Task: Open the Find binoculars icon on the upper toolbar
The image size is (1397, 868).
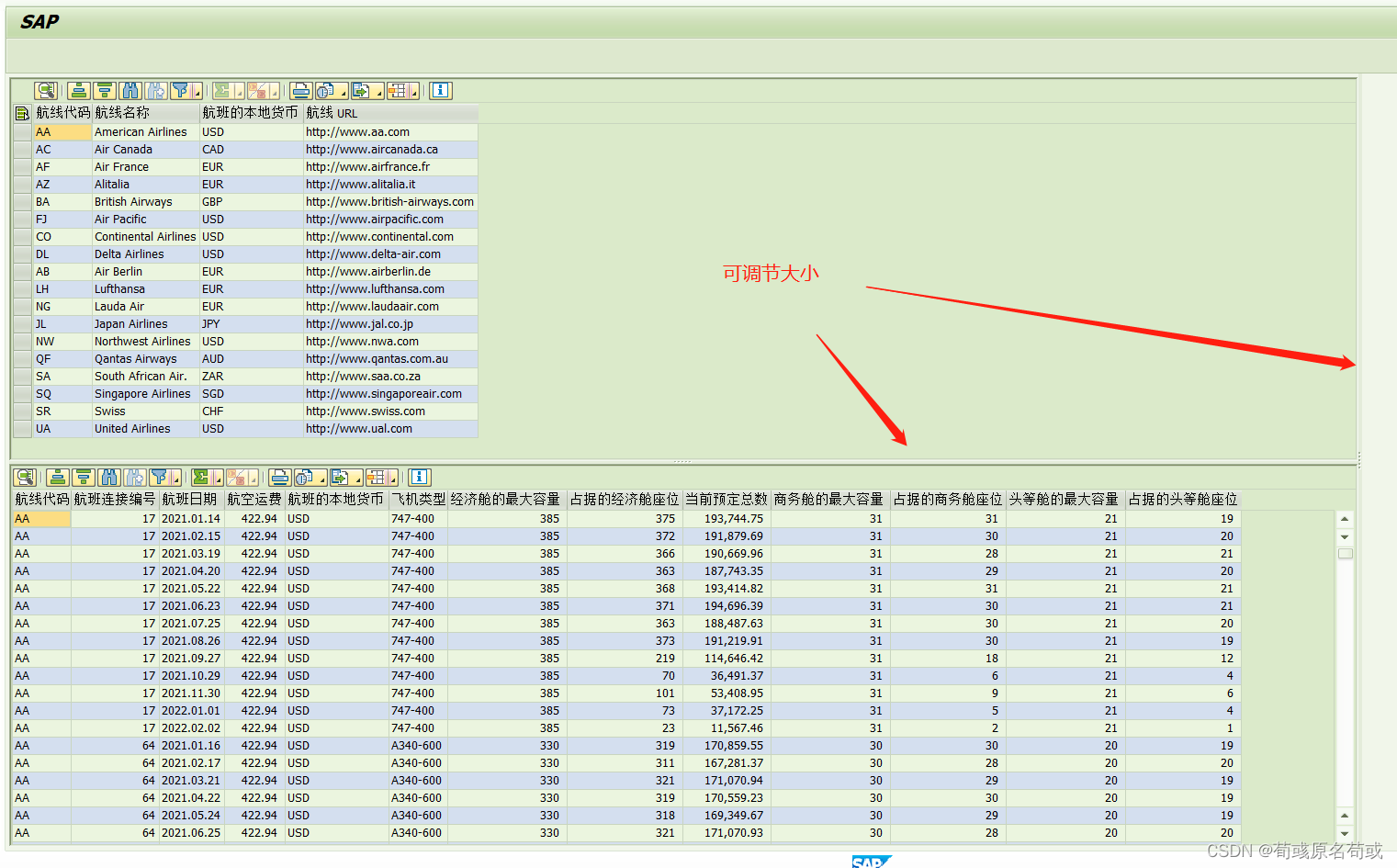Action: point(130,90)
